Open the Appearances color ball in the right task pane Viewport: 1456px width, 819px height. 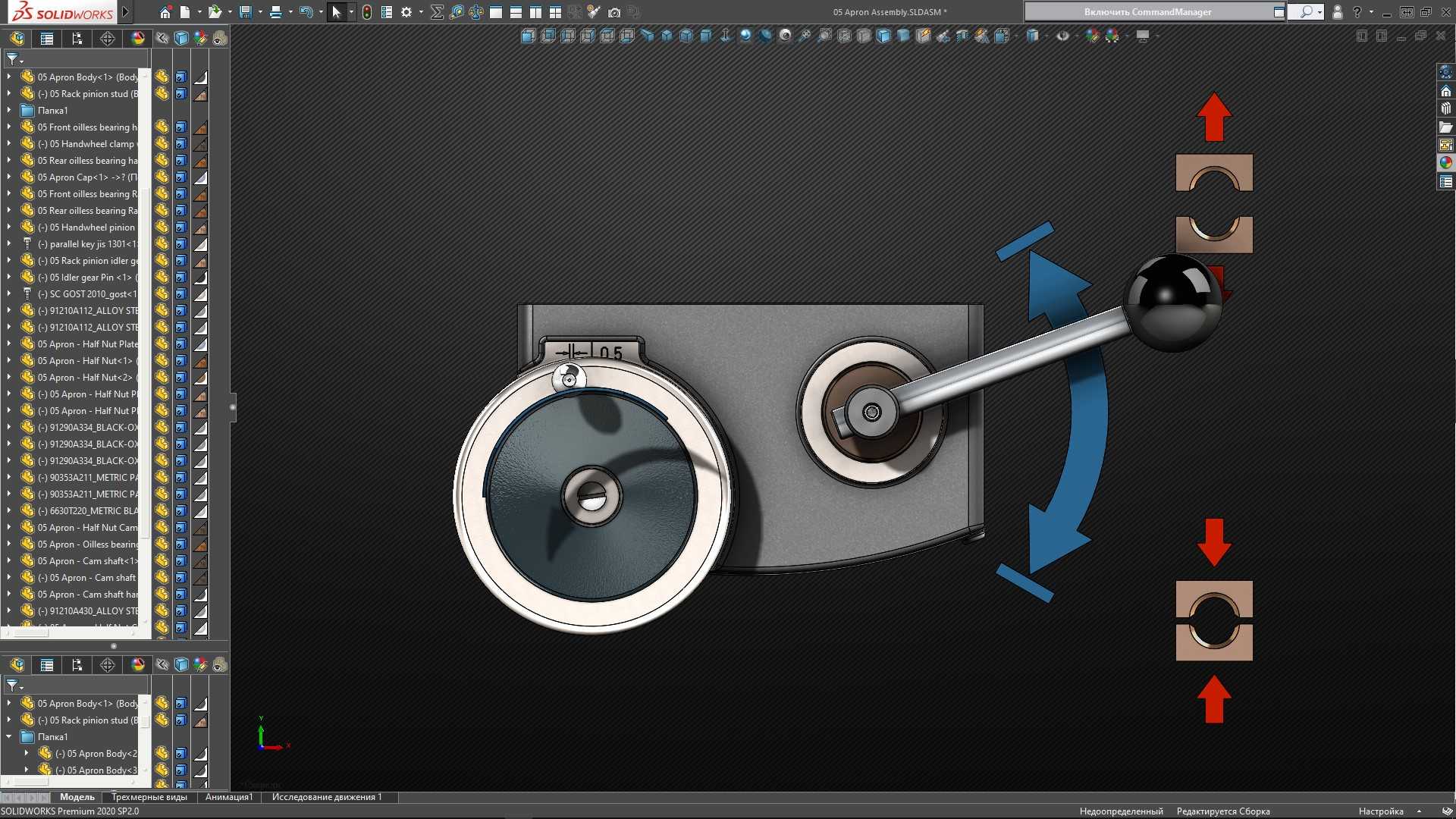click(x=1446, y=163)
